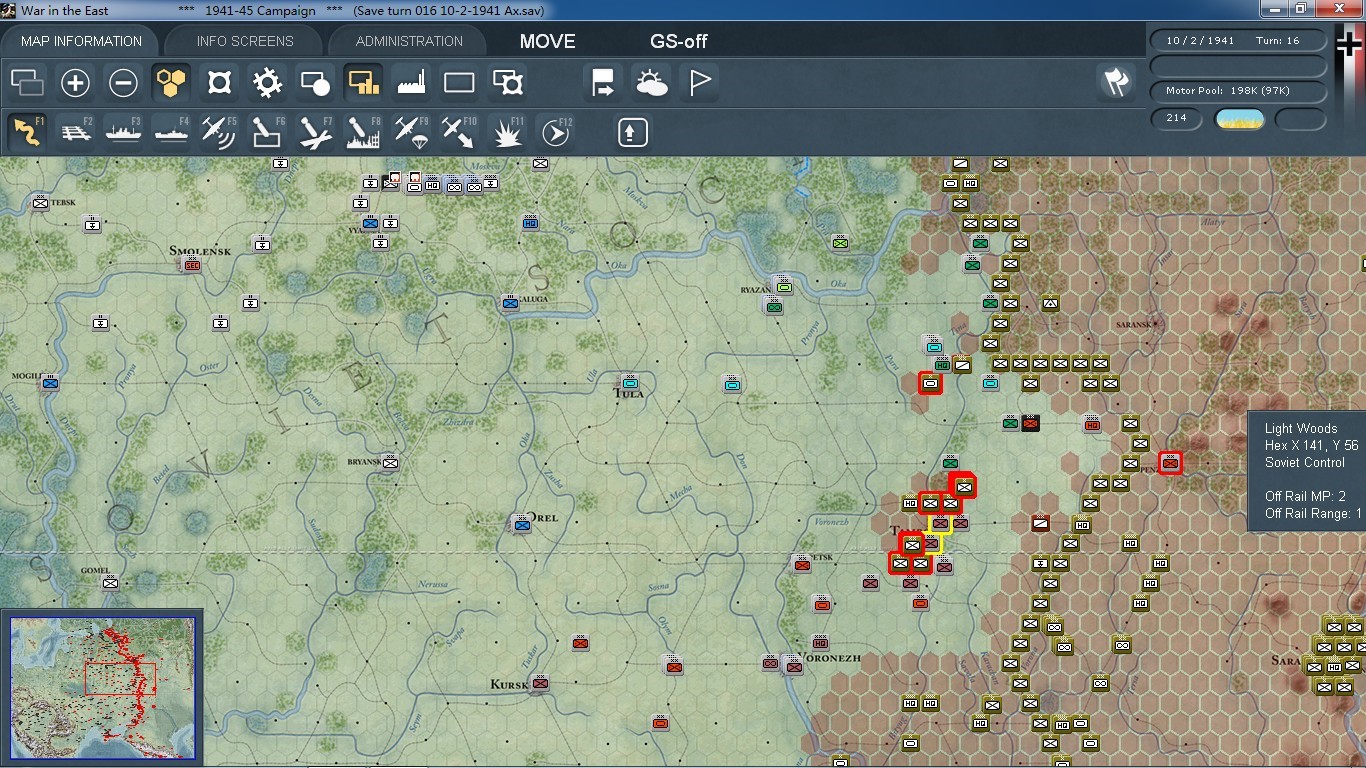
Task: Click the Saransk town label
Action: click(x=1135, y=324)
